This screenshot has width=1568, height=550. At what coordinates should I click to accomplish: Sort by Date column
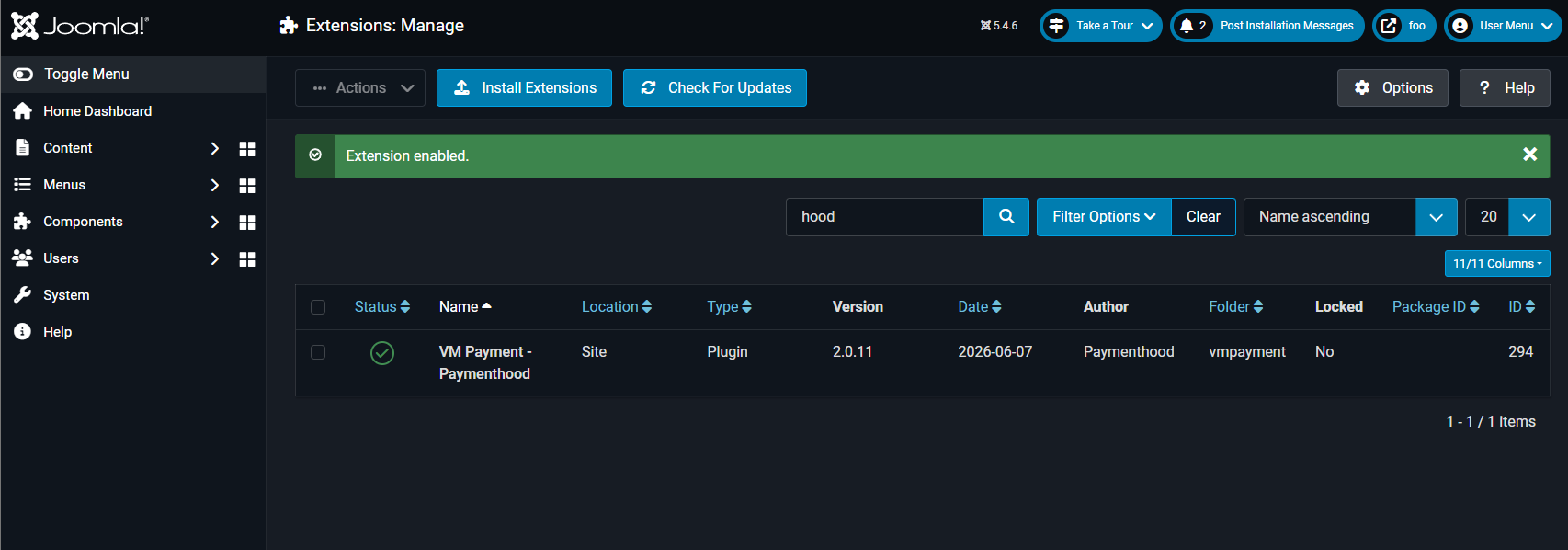point(980,307)
